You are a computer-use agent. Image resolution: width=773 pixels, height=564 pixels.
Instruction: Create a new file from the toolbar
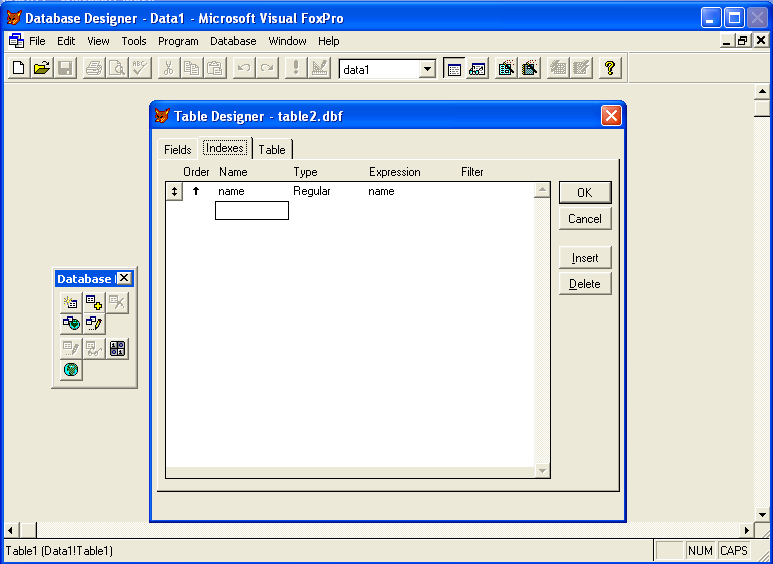(x=19, y=68)
